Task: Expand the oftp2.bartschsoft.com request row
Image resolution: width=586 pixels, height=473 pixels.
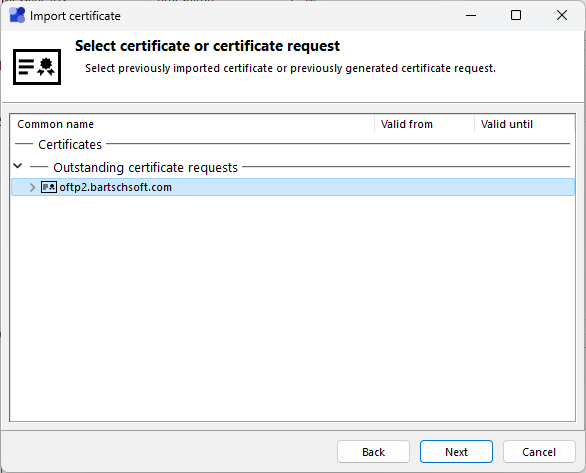Action: point(33,187)
